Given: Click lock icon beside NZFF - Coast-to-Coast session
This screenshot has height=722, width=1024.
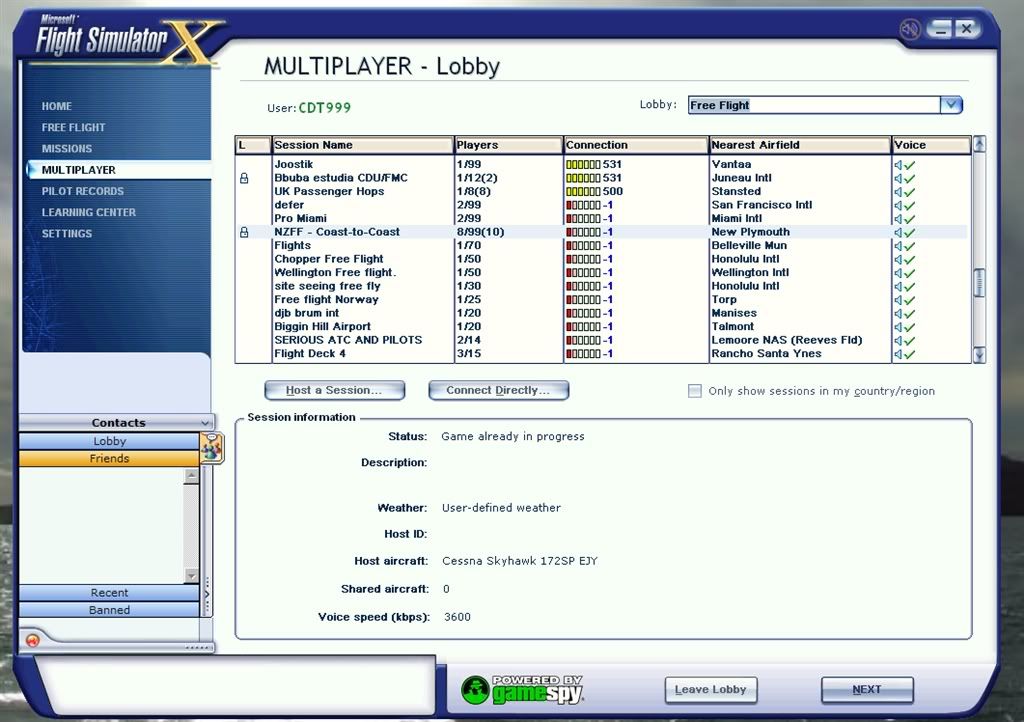Looking at the screenshot, I should [243, 232].
